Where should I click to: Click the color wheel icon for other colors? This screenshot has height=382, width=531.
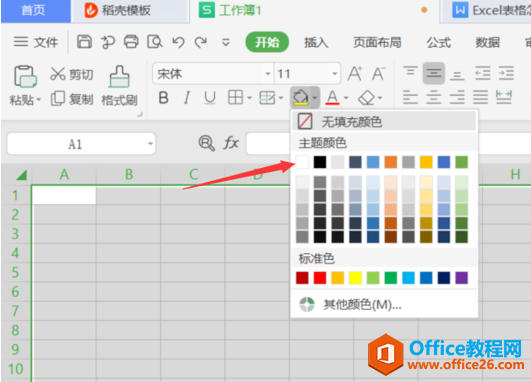[x=307, y=304]
